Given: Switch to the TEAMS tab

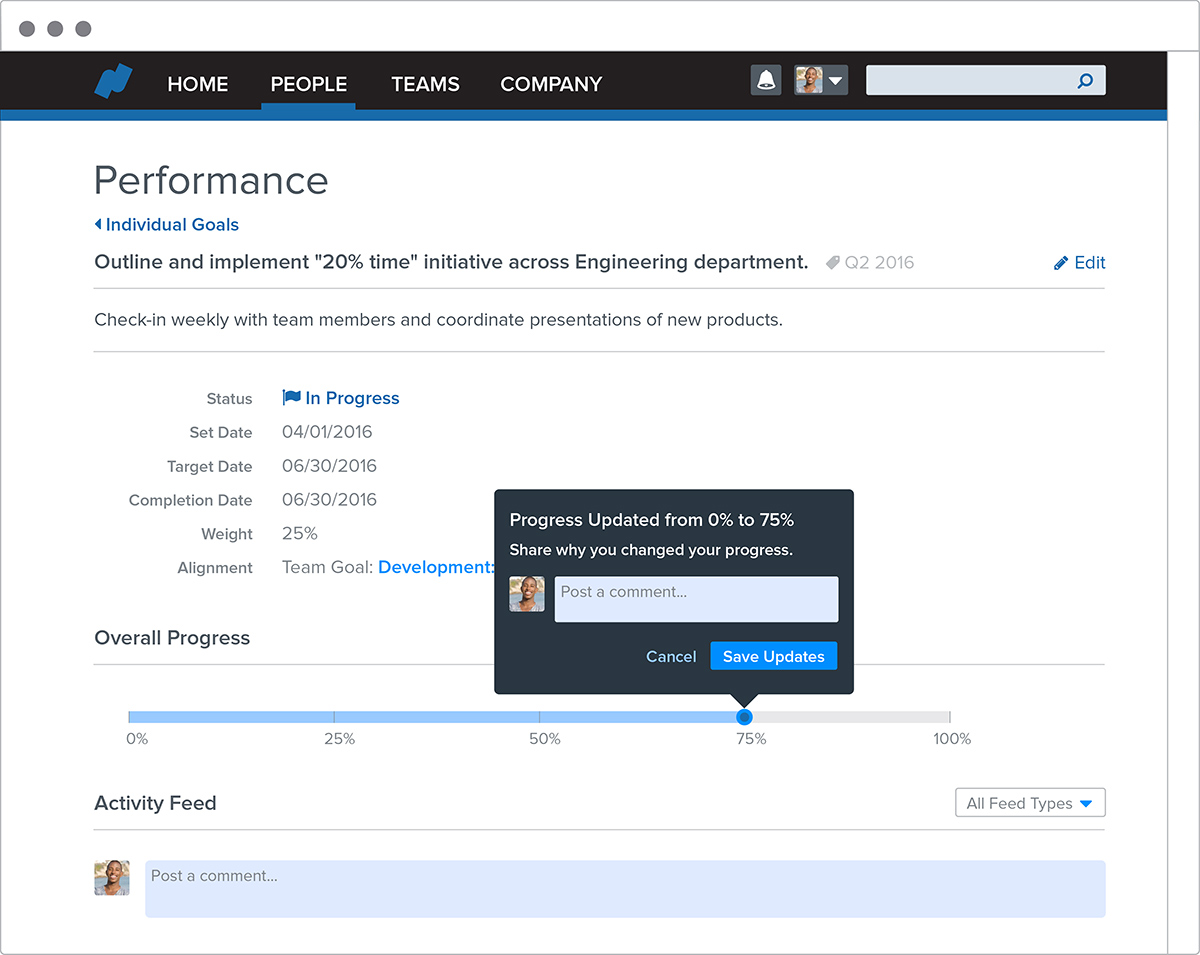Looking at the screenshot, I should (425, 84).
